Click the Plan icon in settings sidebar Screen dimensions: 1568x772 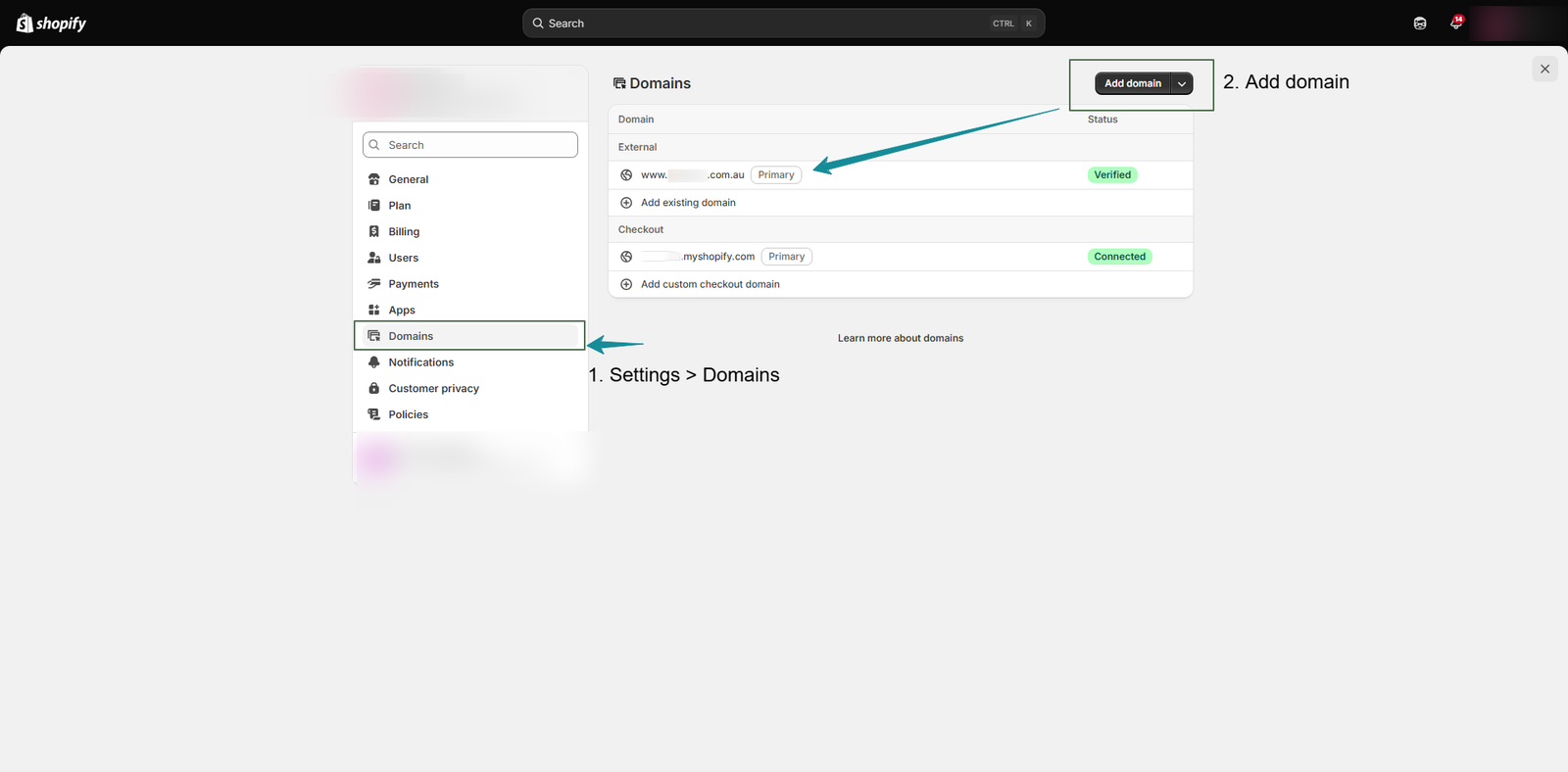click(373, 206)
